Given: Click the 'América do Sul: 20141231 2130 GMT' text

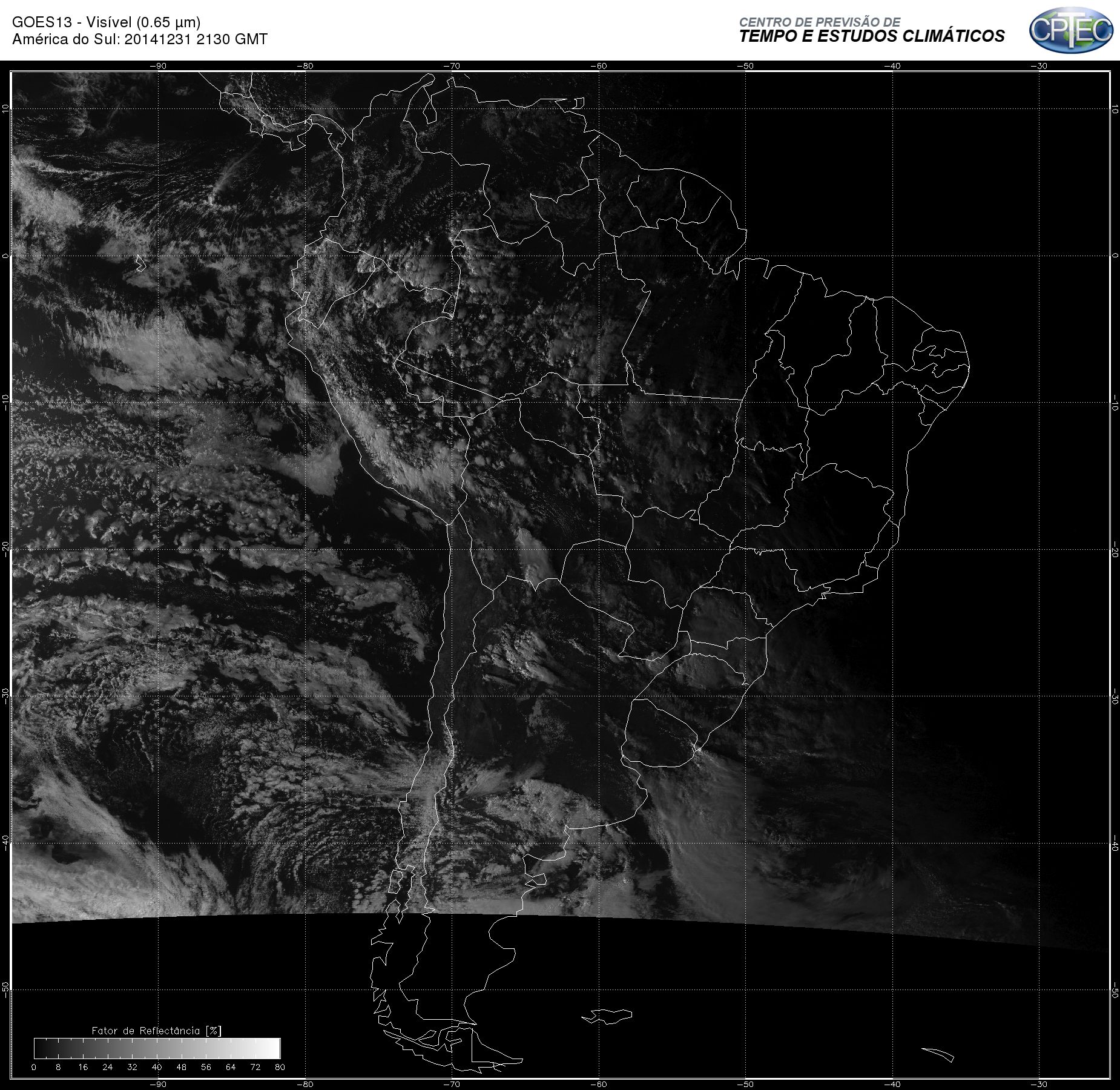Looking at the screenshot, I should (140, 39).
